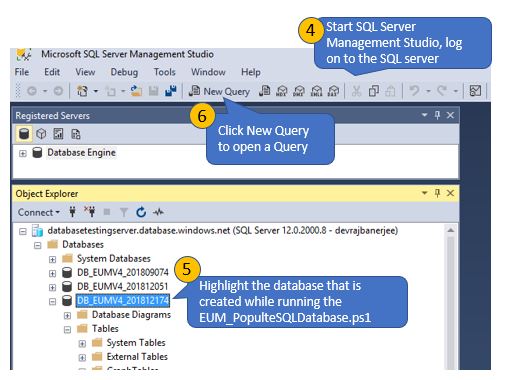The image size is (510, 380).
Task: Open the Debug menu
Action: point(124,72)
